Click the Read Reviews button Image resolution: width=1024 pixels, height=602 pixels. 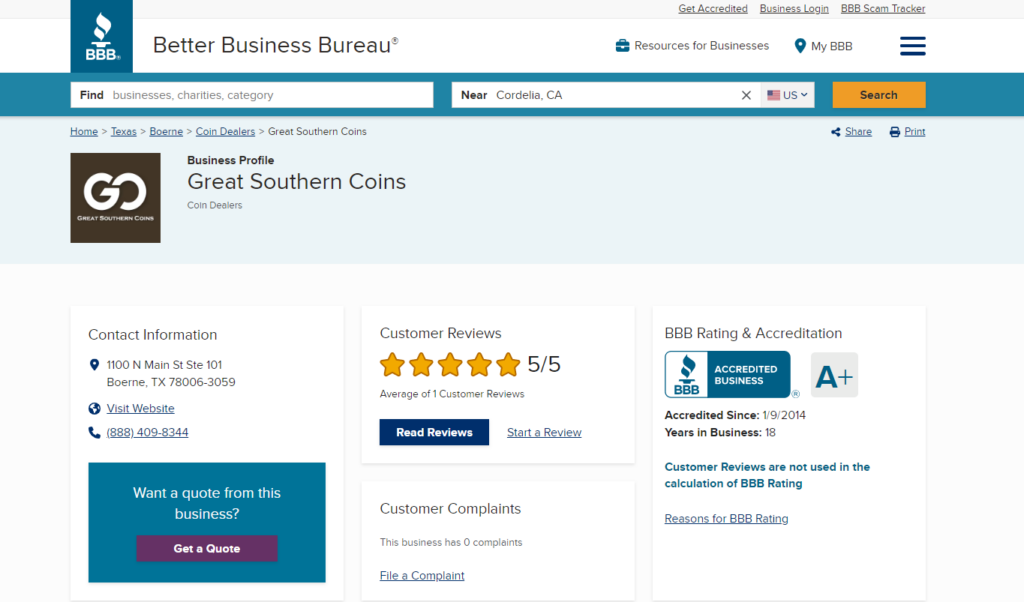[x=434, y=432]
